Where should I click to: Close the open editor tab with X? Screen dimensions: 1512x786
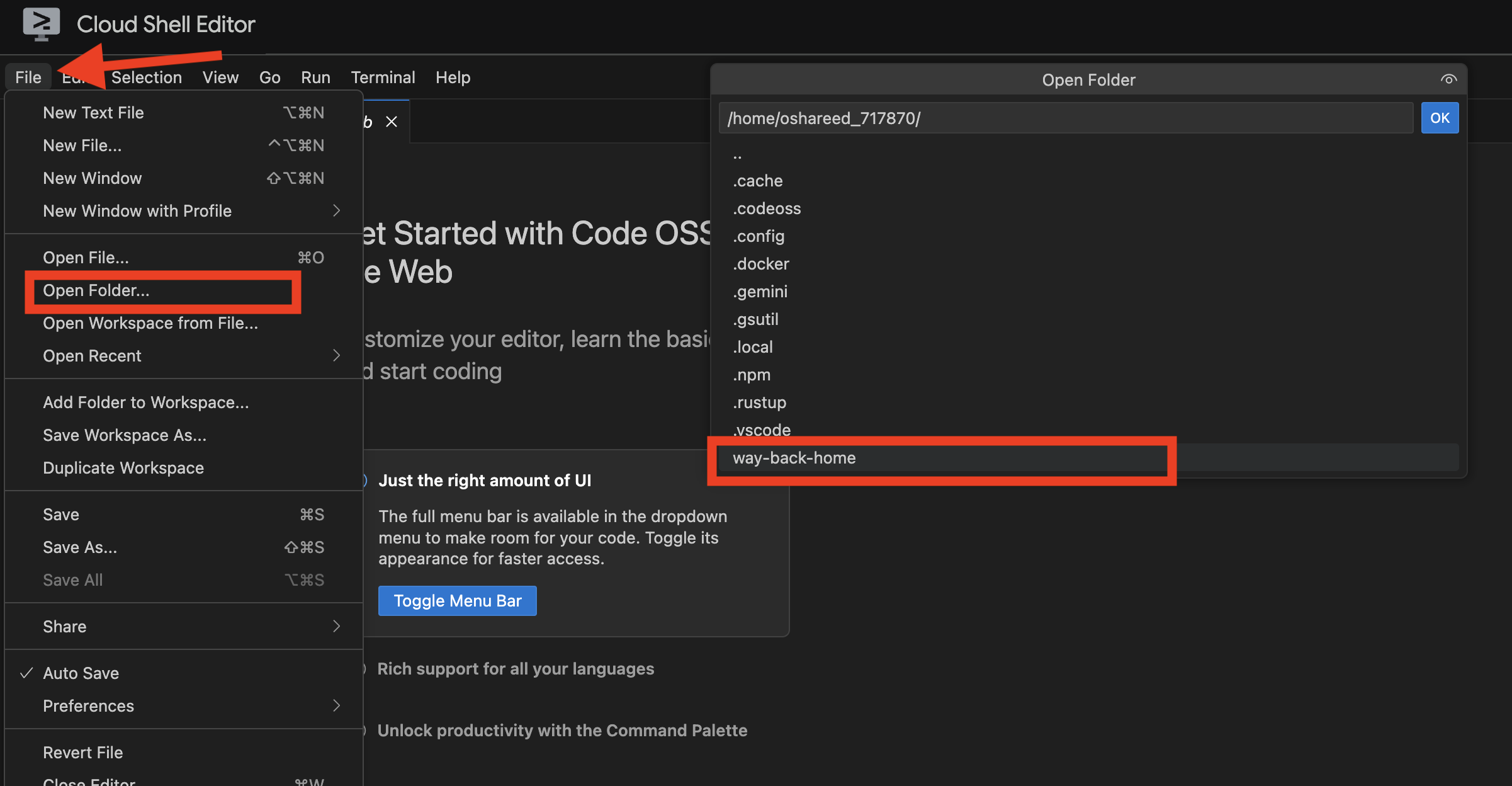coord(392,122)
